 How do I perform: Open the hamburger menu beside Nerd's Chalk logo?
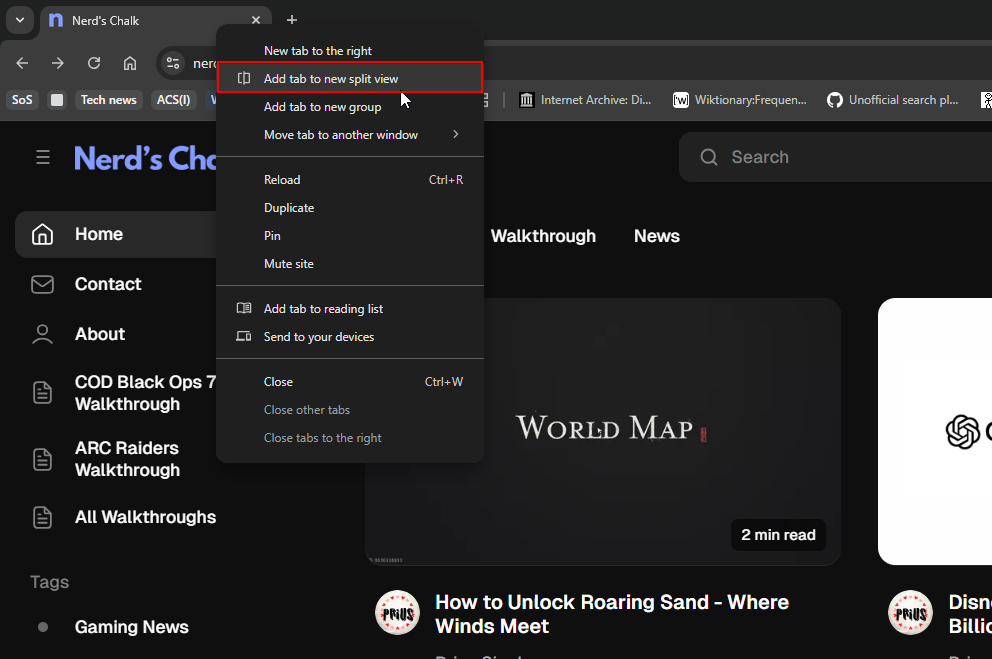tap(43, 157)
